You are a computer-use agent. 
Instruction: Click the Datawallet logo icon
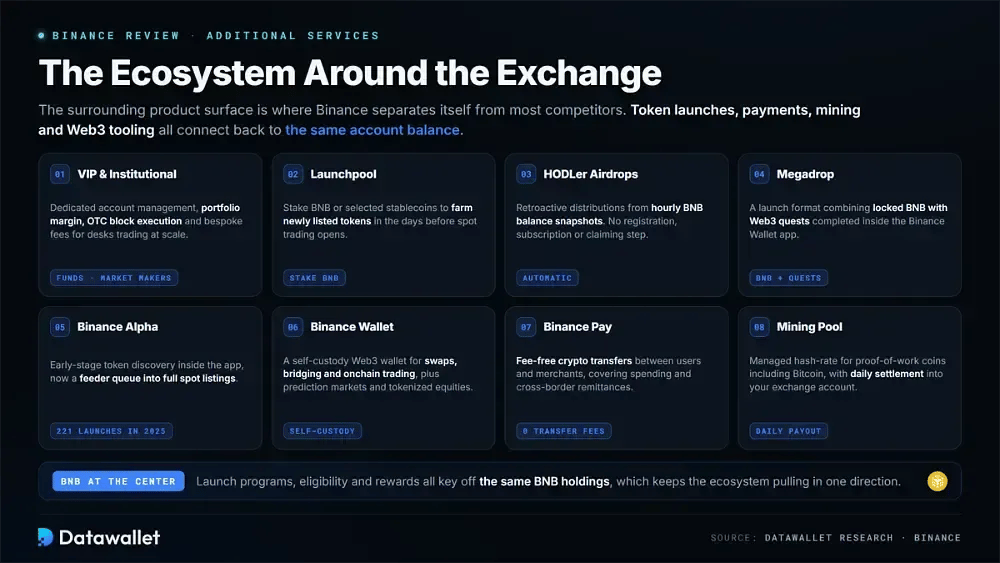pos(45,537)
